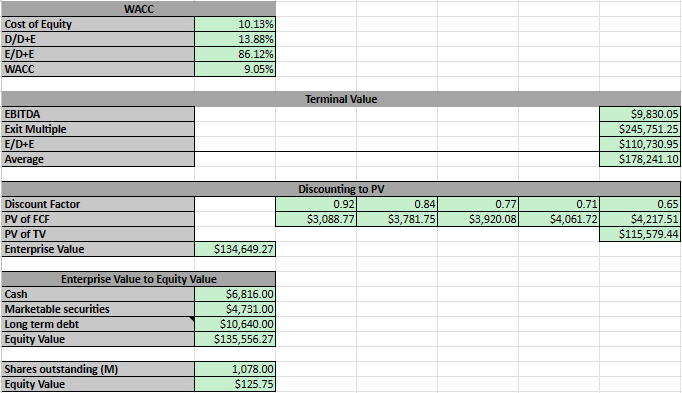
Task: Select the $135,556.27 equity value cell
Action: (x=235, y=339)
